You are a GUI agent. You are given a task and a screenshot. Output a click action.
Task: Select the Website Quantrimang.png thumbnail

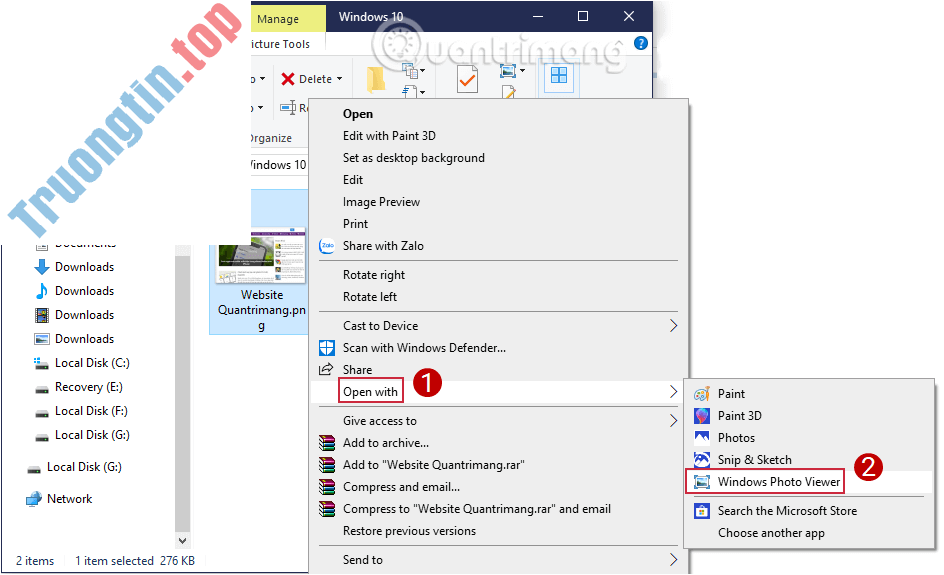(261, 255)
